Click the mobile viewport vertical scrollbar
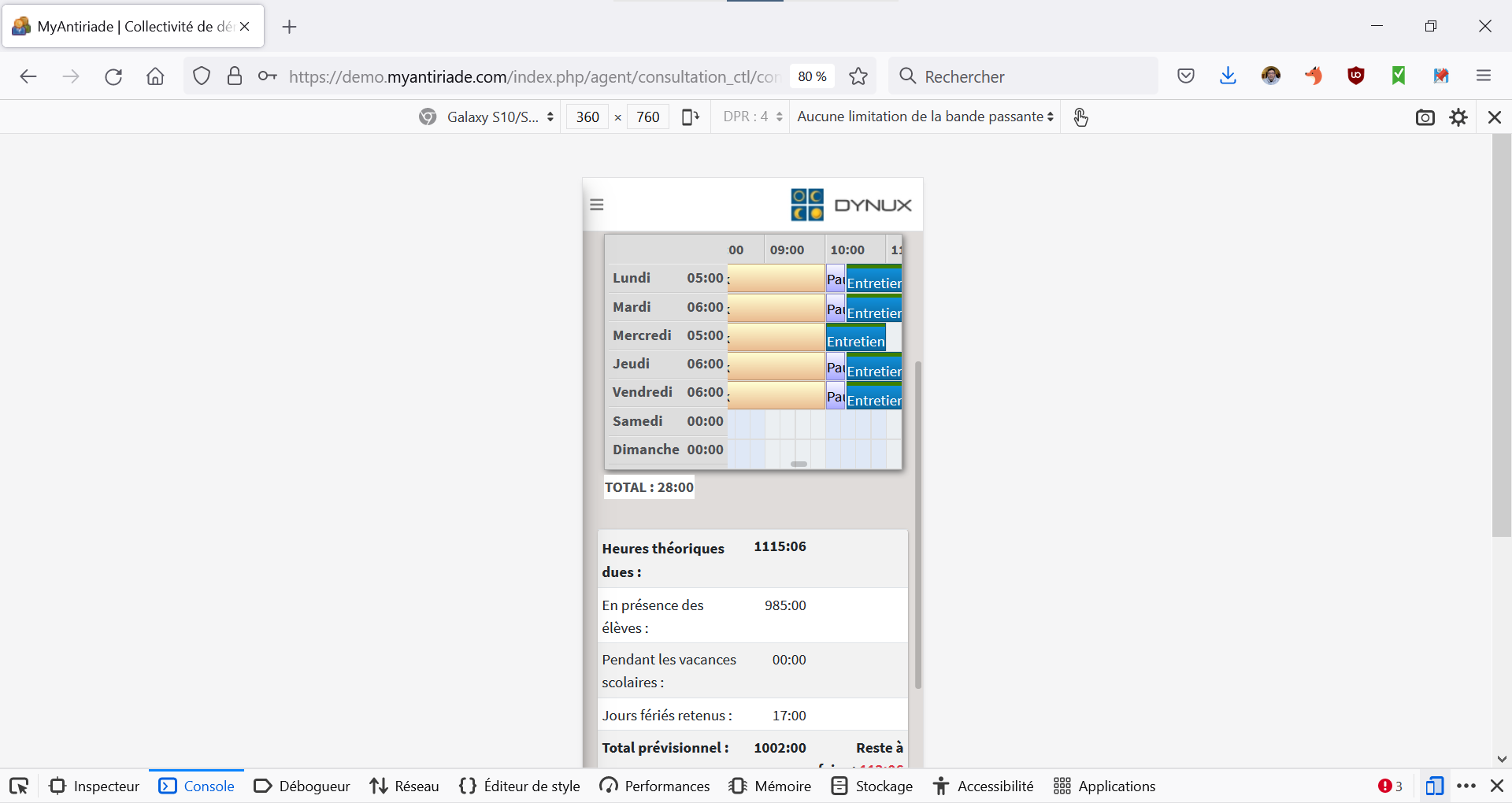This screenshot has width=1512, height=803. (917, 525)
